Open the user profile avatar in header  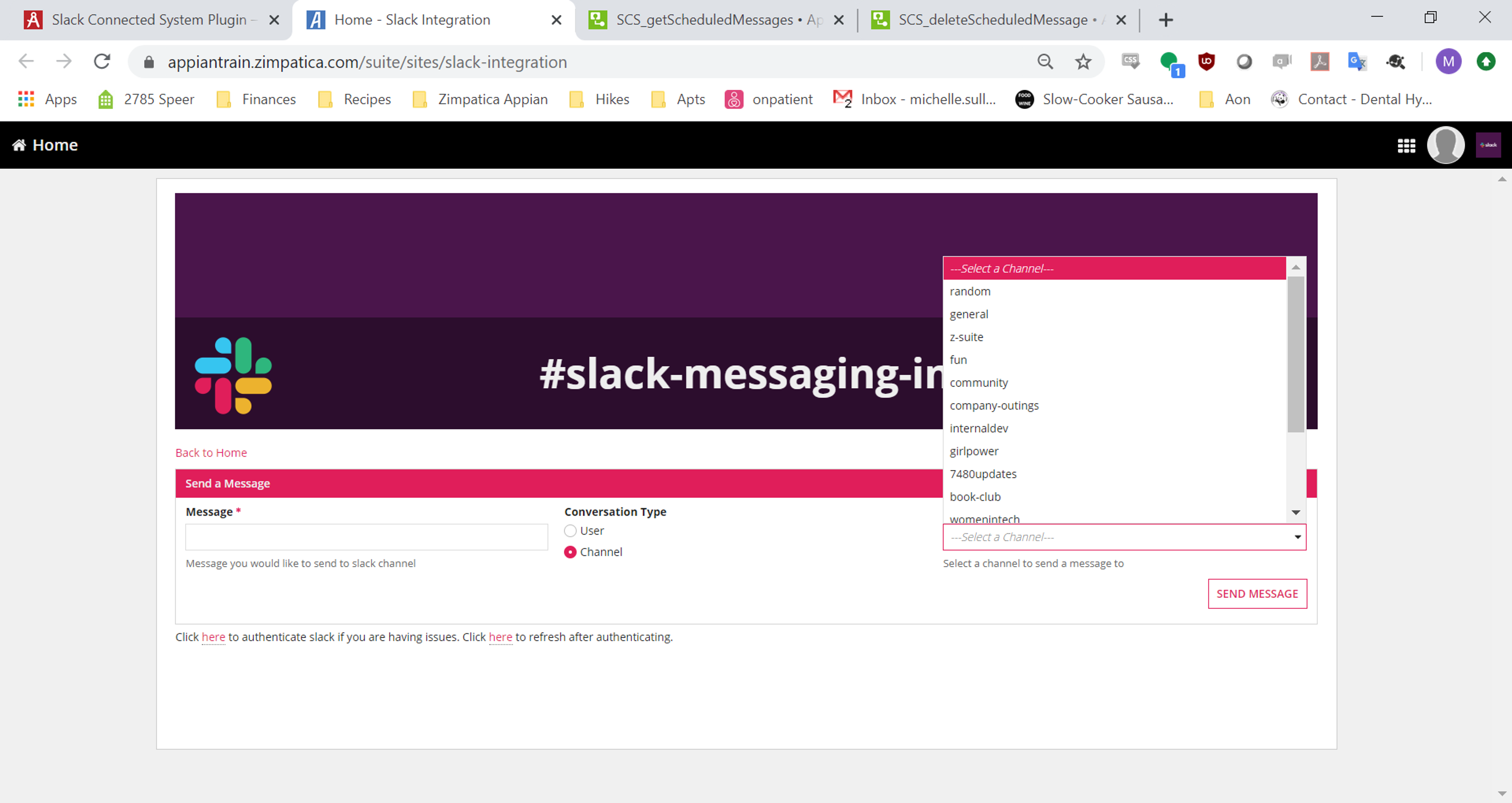[x=1445, y=145]
